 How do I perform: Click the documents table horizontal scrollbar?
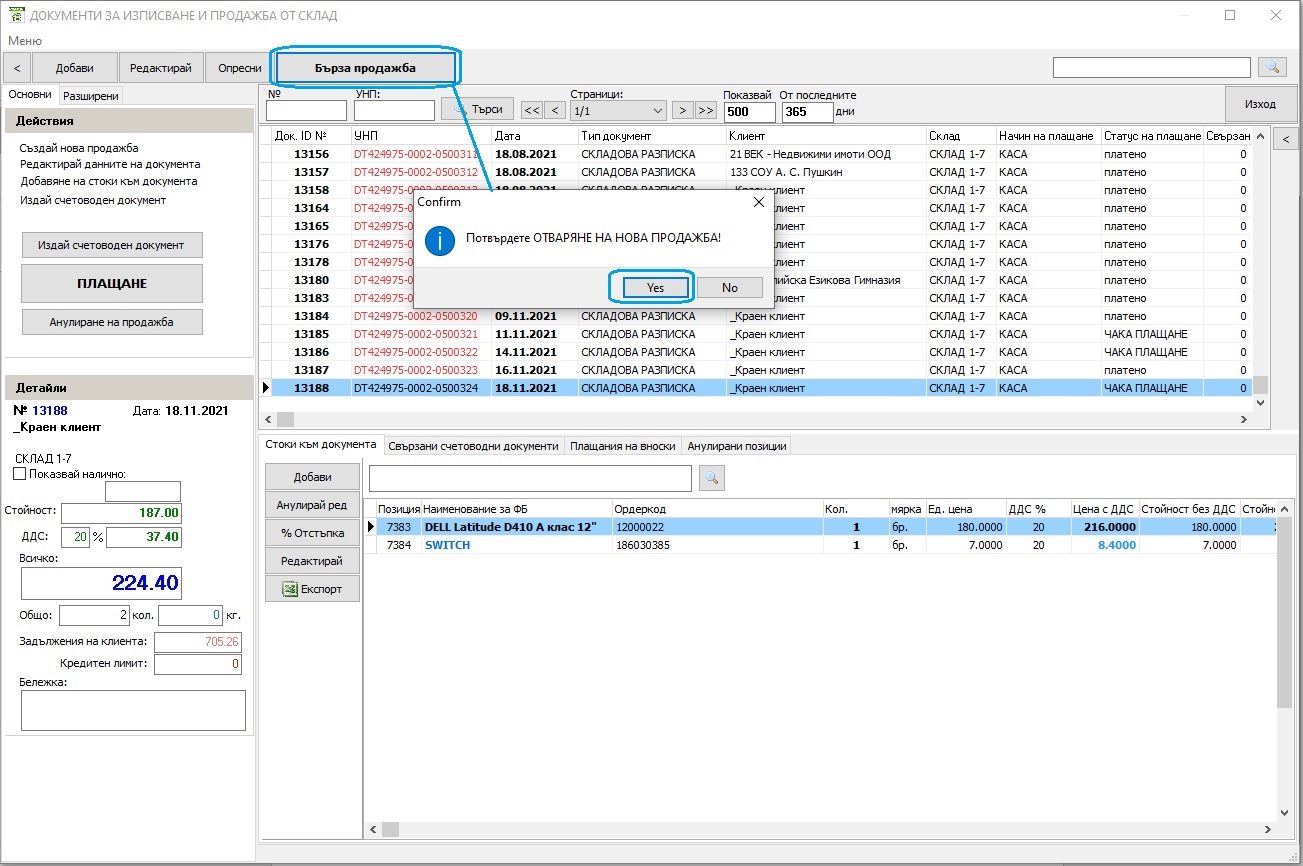(756, 419)
